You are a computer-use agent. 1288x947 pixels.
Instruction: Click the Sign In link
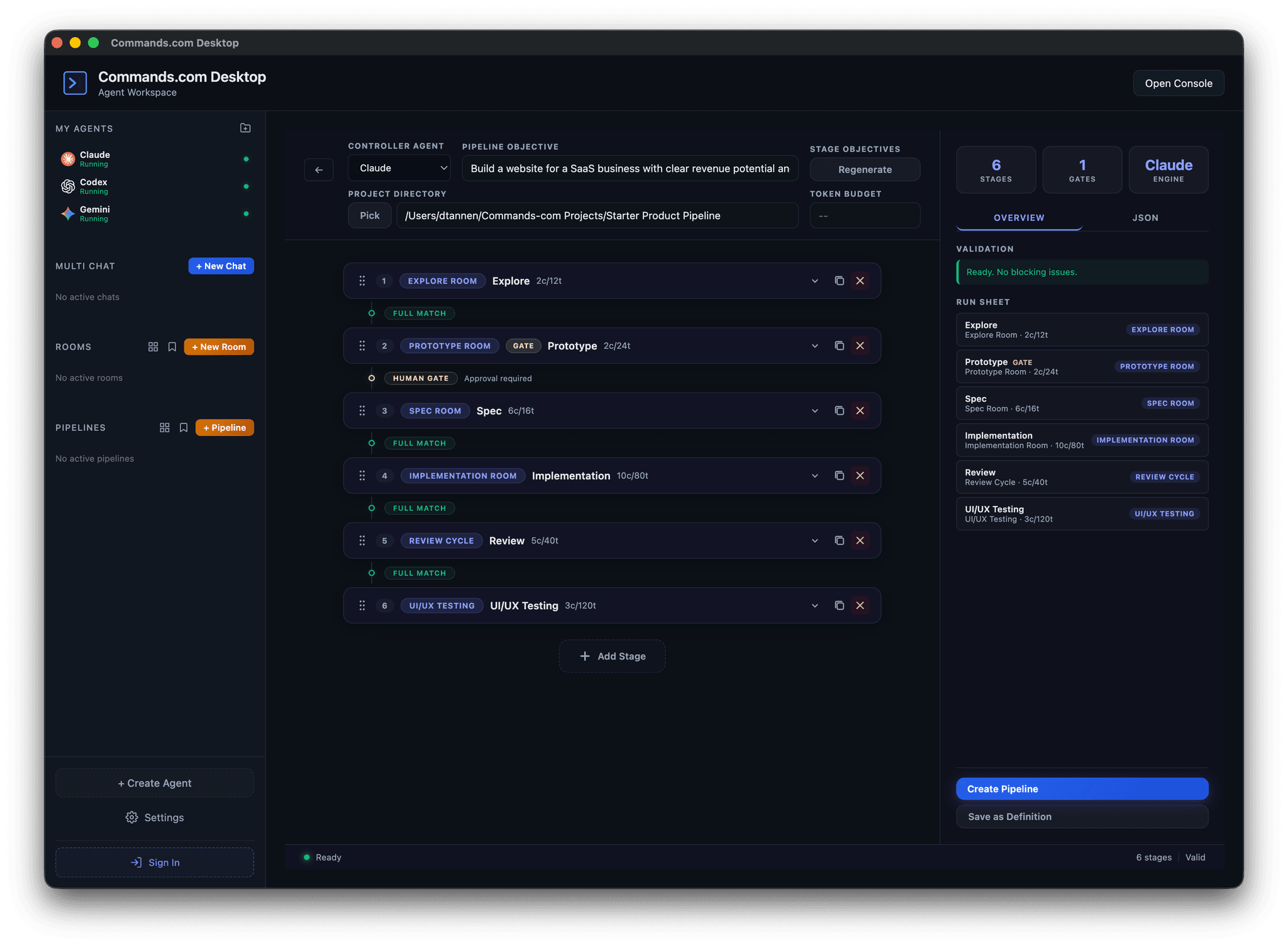pyautogui.click(x=155, y=863)
